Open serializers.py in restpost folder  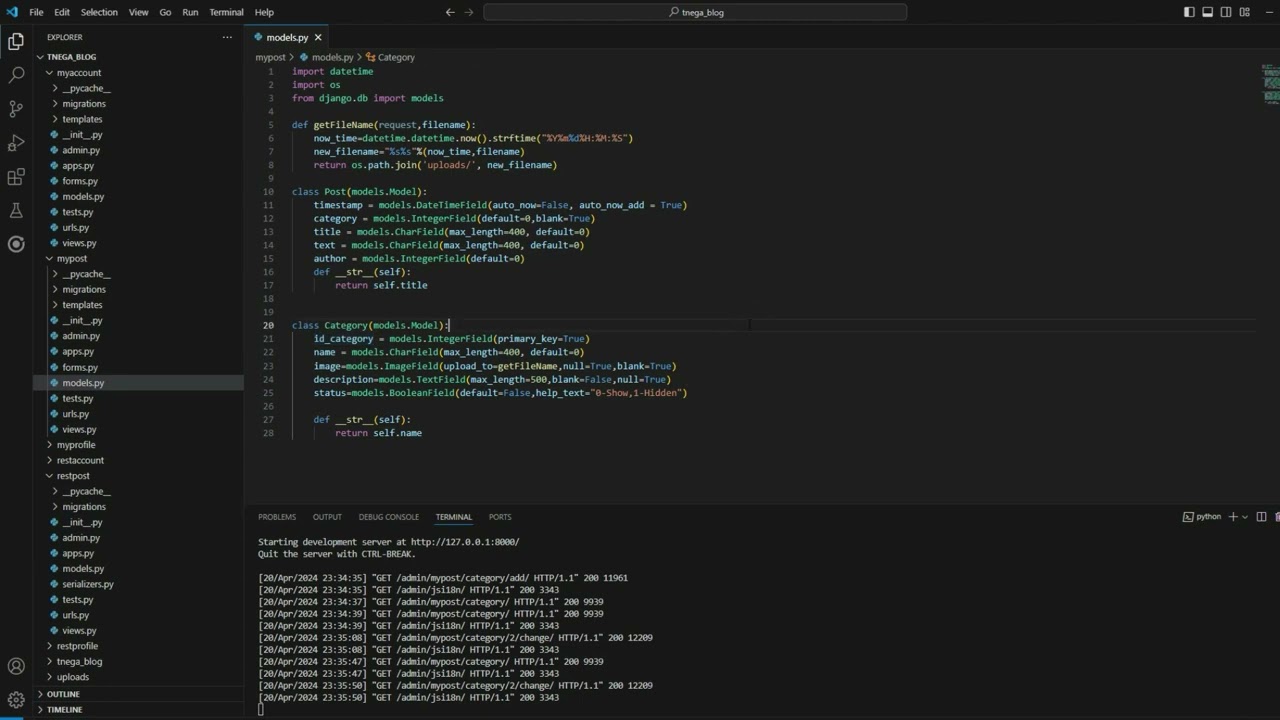point(138,584)
